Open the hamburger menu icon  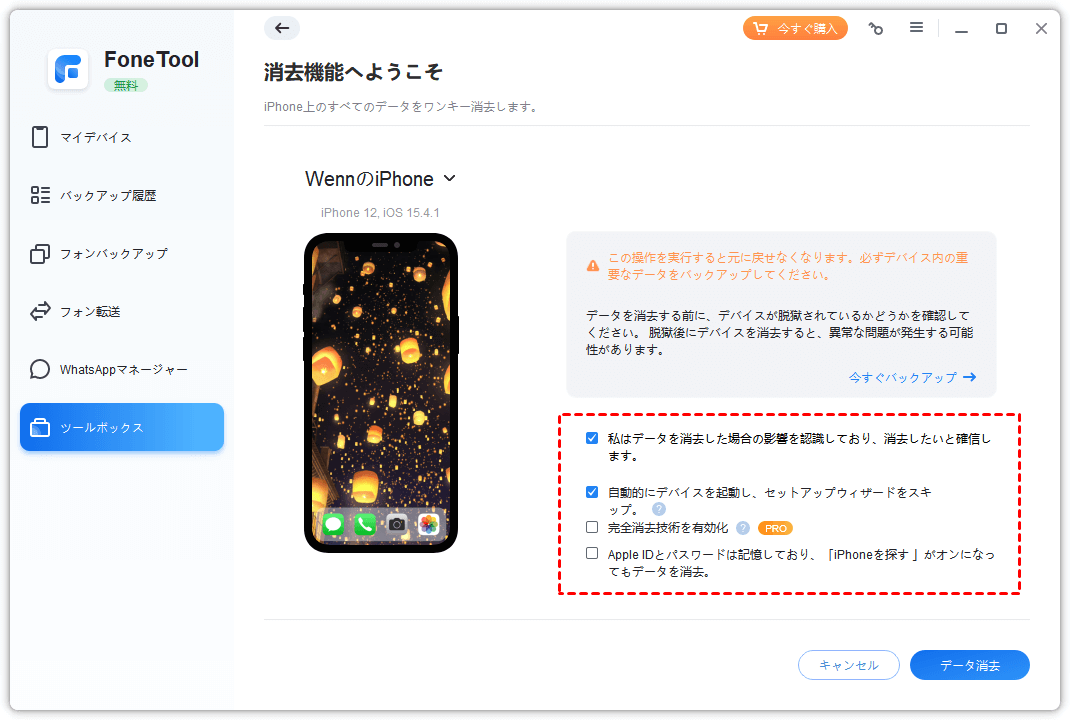[x=916, y=27]
